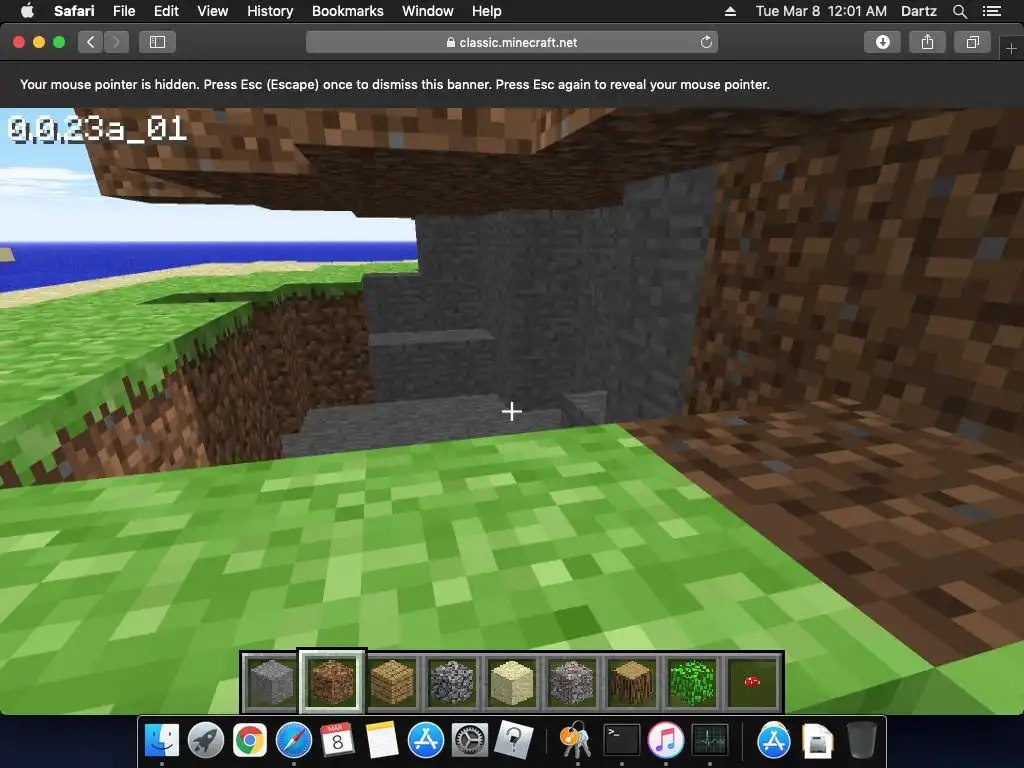Select the cobblestone block in hotbar
Screen dimensions: 1024x768
point(452,682)
